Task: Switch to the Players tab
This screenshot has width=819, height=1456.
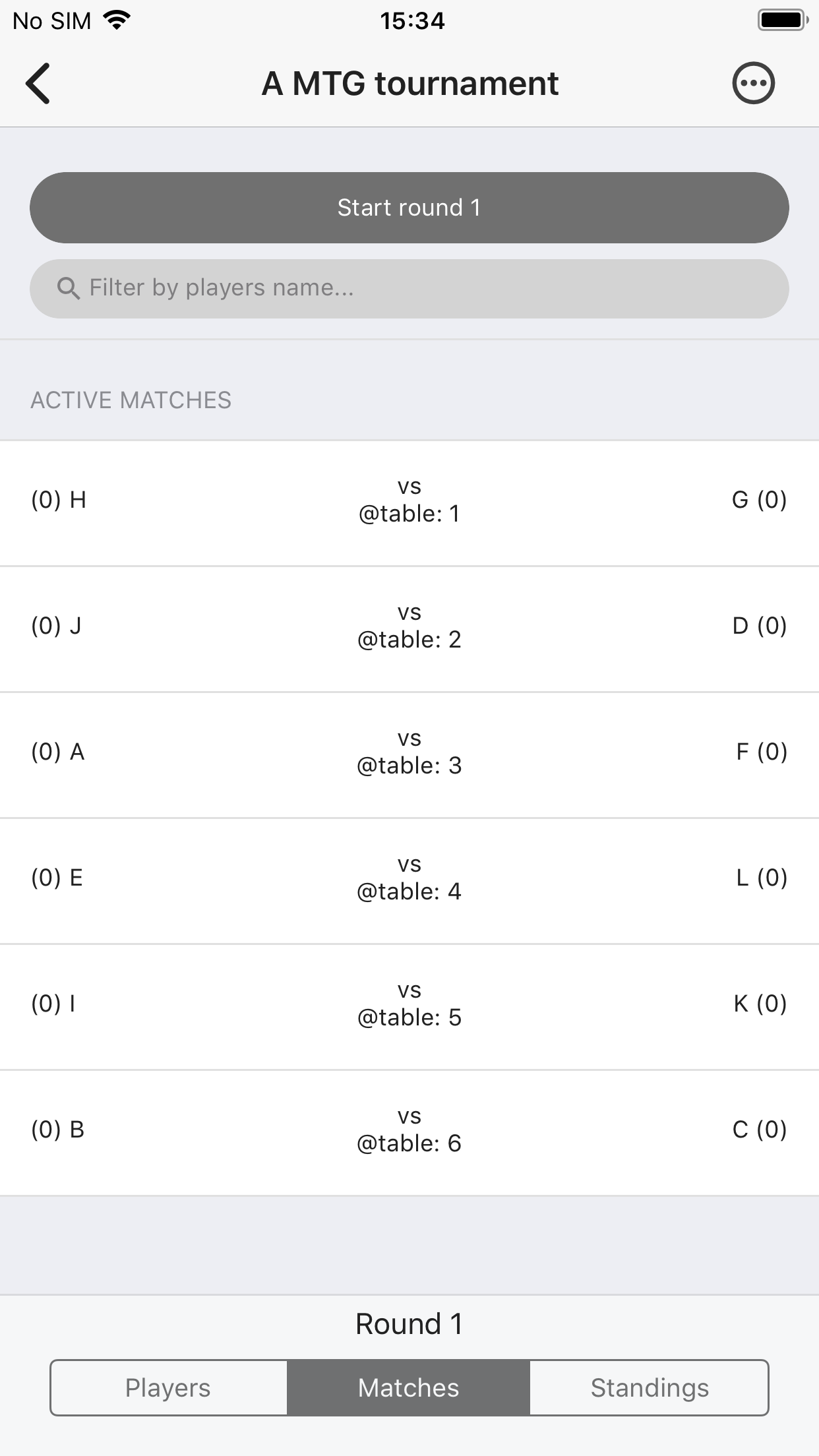Action: tap(168, 1387)
